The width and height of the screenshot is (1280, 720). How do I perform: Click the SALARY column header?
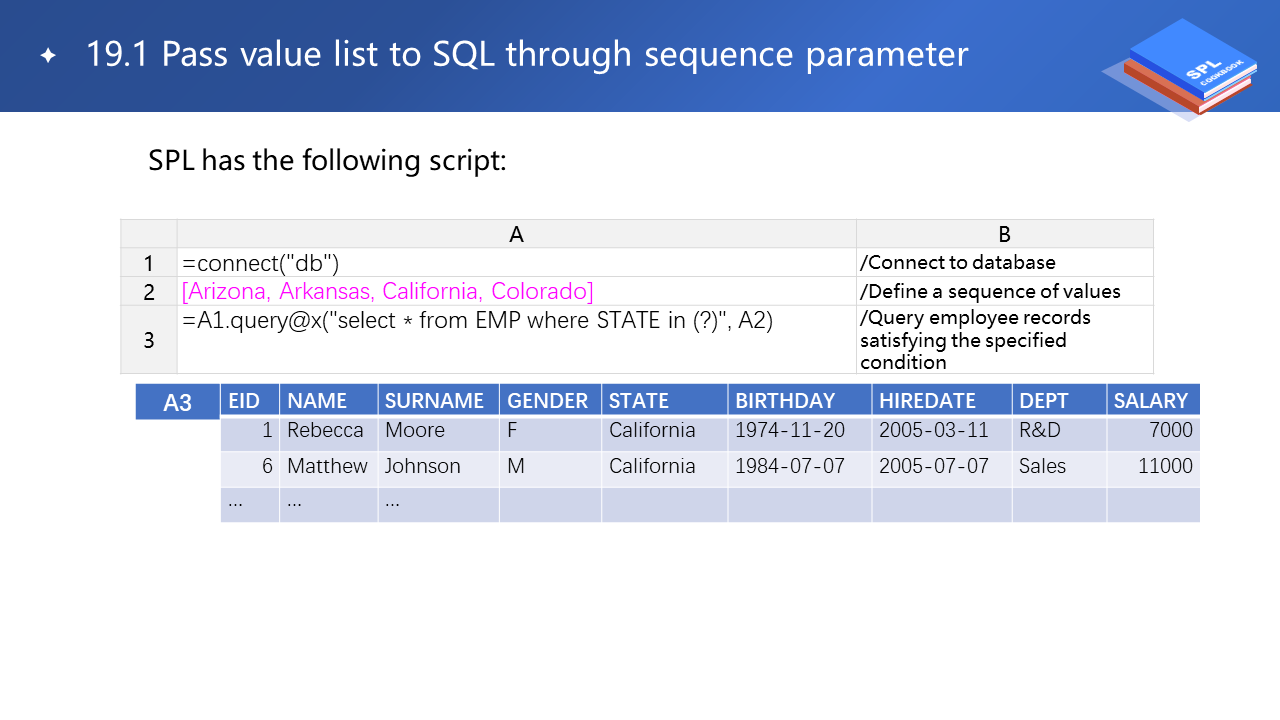coord(1151,401)
